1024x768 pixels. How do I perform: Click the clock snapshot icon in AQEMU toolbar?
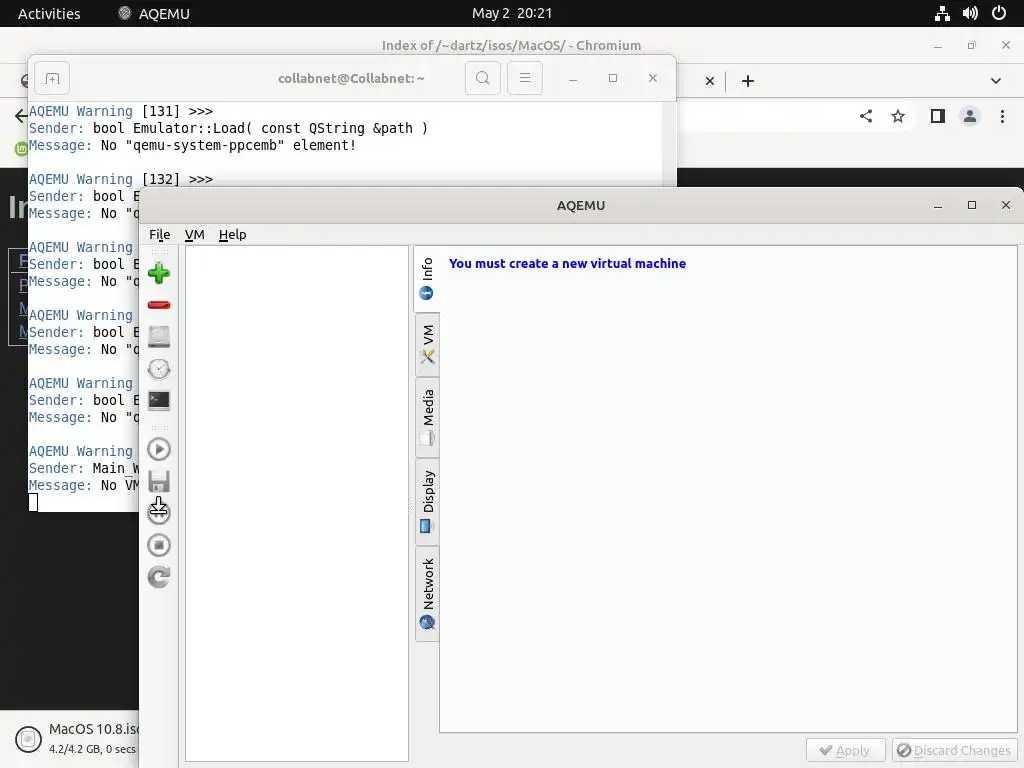coord(159,369)
